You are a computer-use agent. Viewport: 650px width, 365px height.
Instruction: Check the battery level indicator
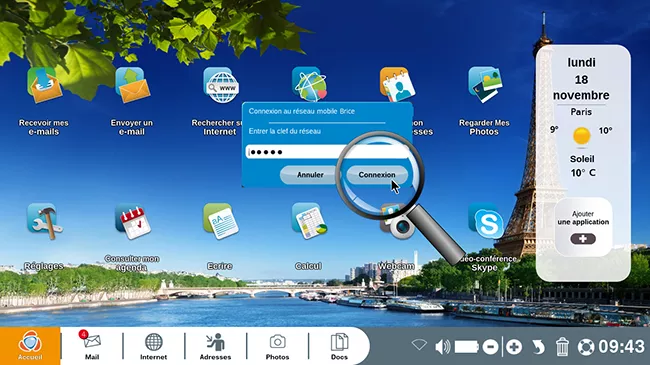pyautogui.click(x=467, y=347)
